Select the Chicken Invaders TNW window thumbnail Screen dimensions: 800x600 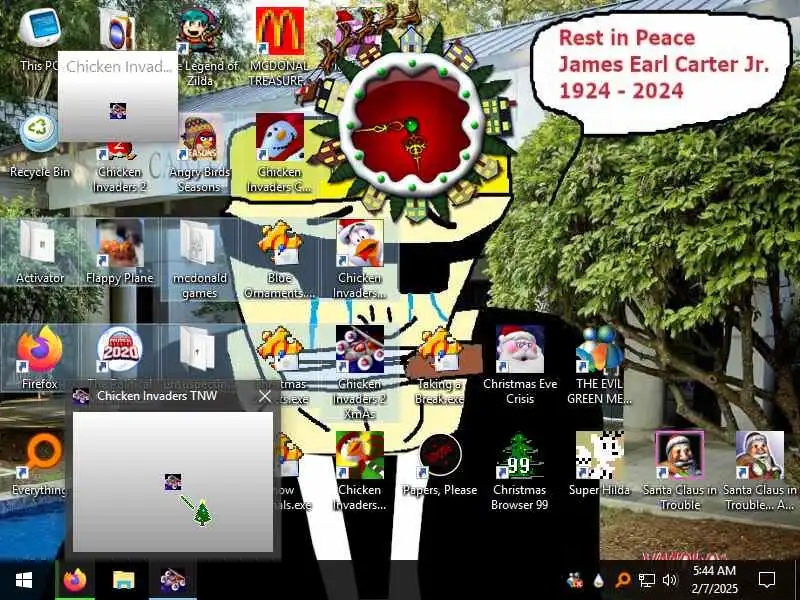[x=173, y=482]
